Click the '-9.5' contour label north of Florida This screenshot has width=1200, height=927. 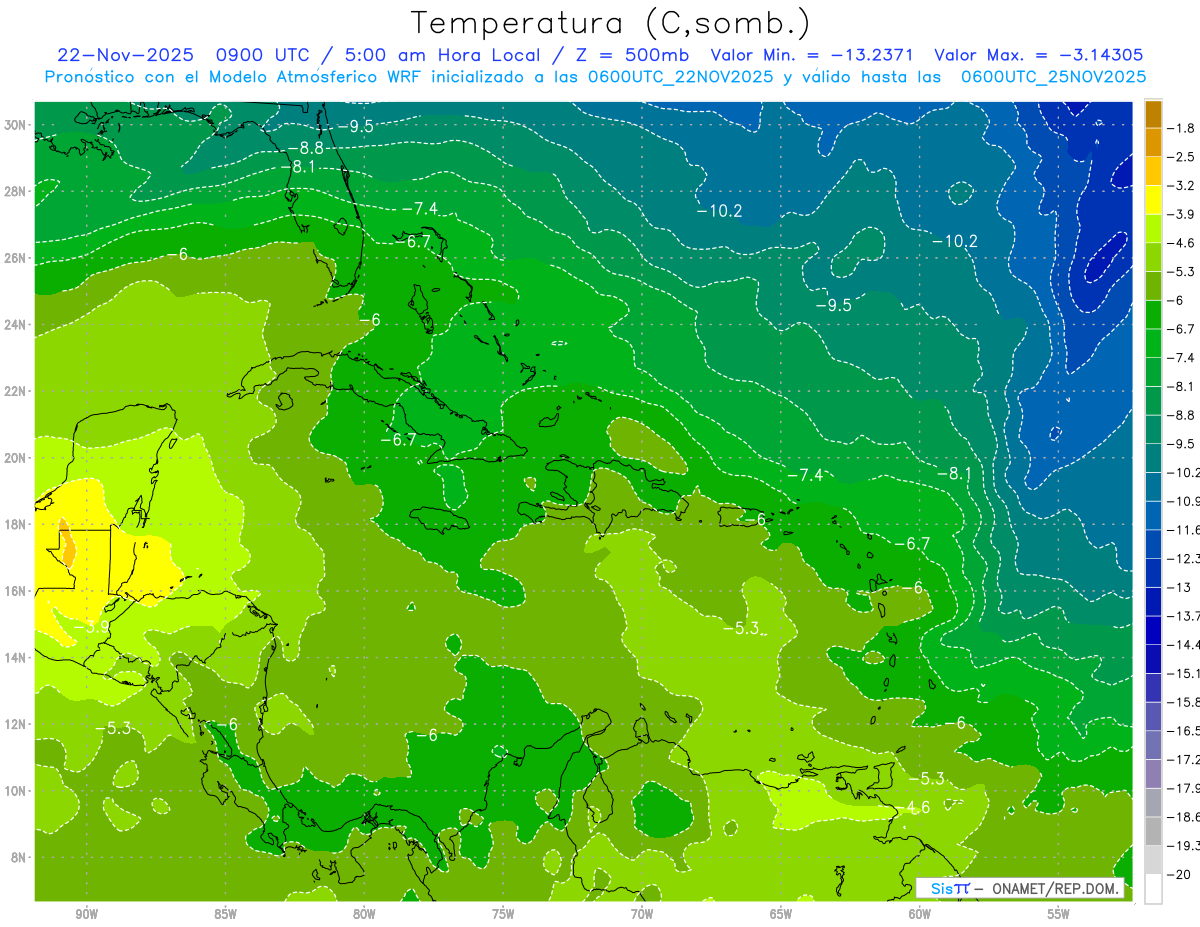pos(354,126)
